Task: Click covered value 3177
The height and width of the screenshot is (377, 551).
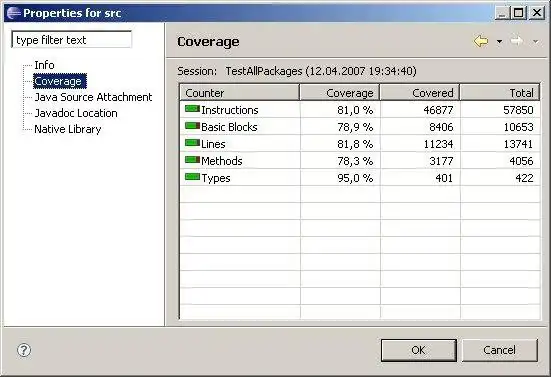Action: 441,161
